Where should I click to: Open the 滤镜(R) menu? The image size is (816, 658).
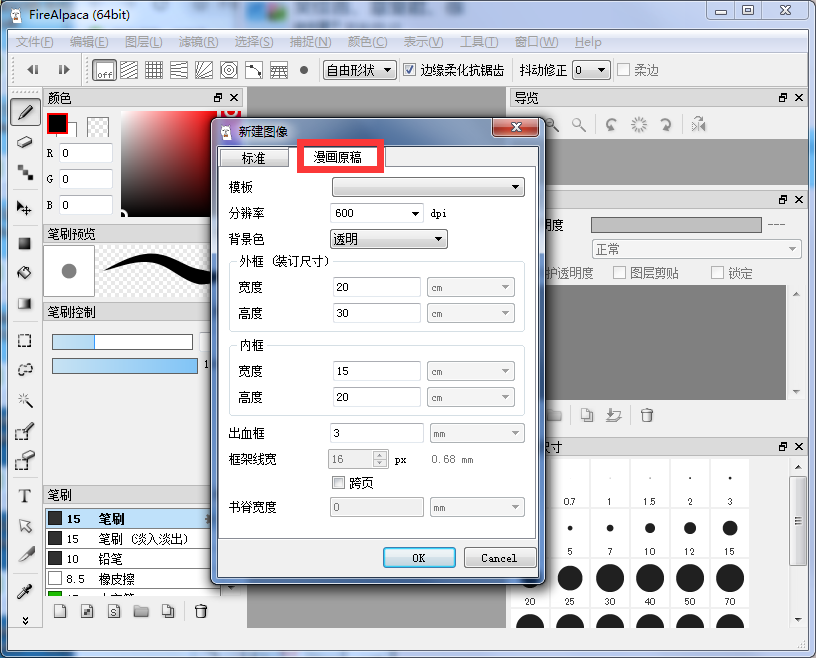pos(198,42)
